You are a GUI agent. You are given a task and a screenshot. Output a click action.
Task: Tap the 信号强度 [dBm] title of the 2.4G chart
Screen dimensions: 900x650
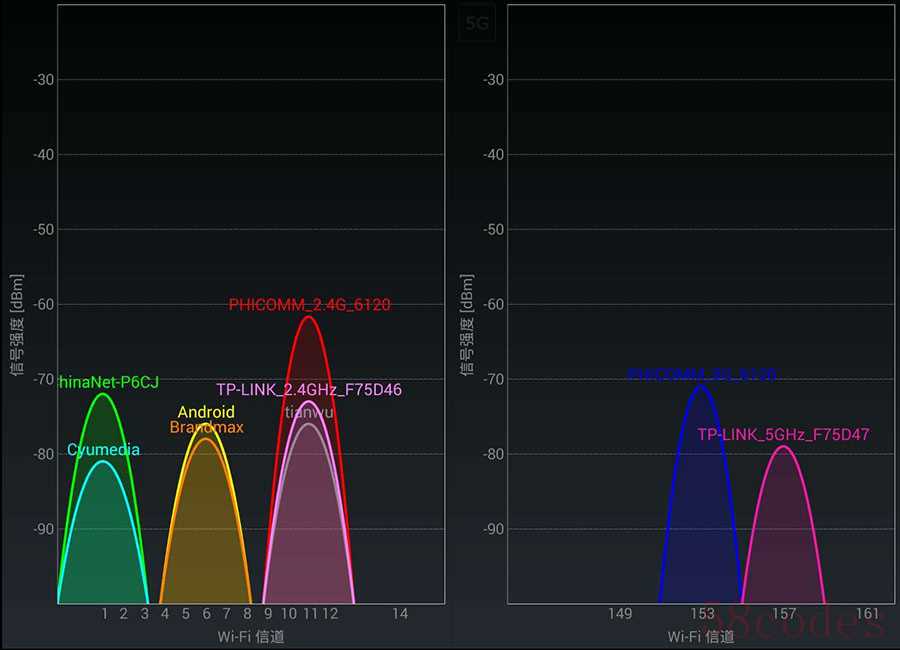17,325
